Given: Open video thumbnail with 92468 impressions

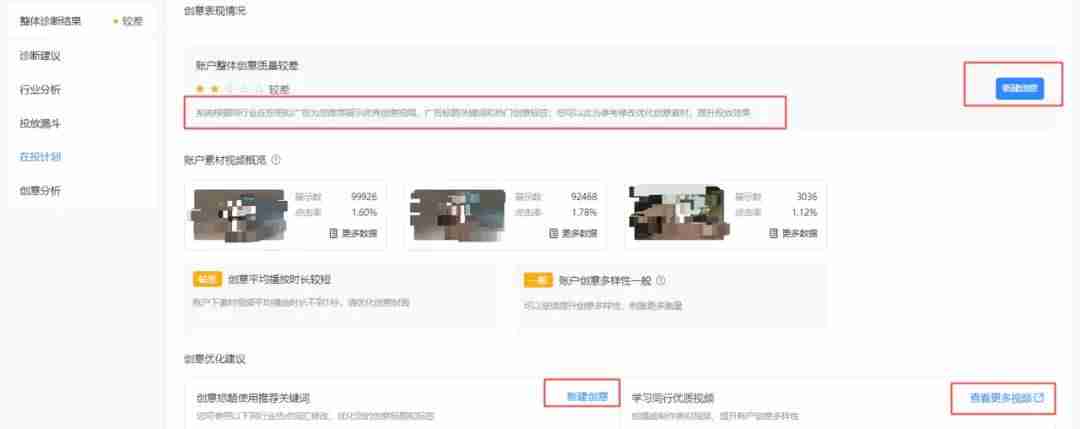Looking at the screenshot, I should click(x=458, y=214).
